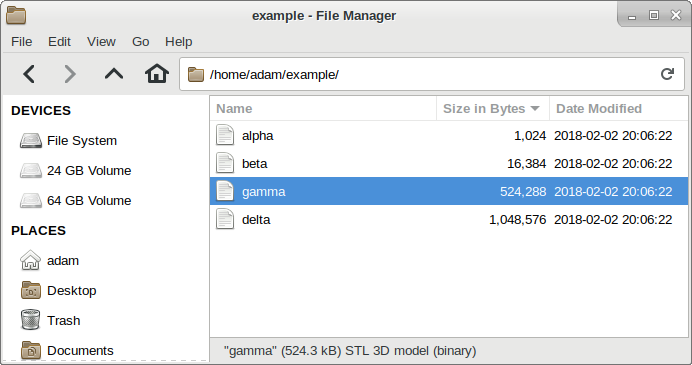Click gamma's date modified value

613,192
